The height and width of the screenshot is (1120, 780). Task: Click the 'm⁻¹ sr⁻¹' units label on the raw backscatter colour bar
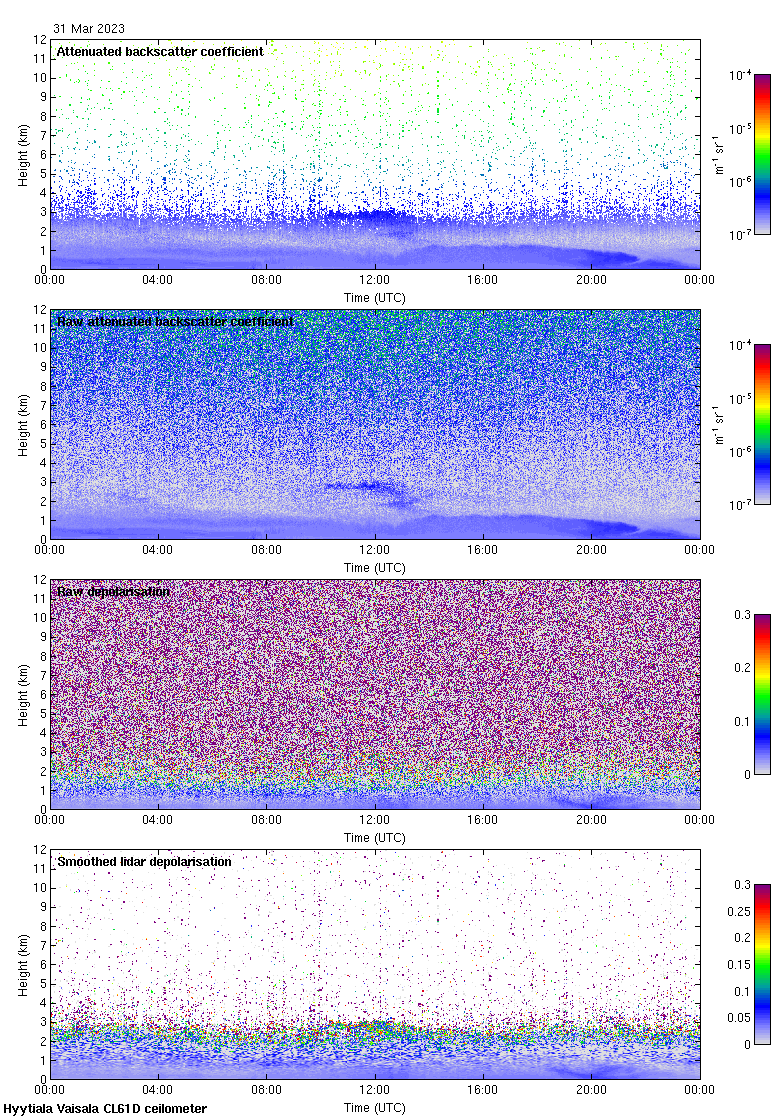719,424
